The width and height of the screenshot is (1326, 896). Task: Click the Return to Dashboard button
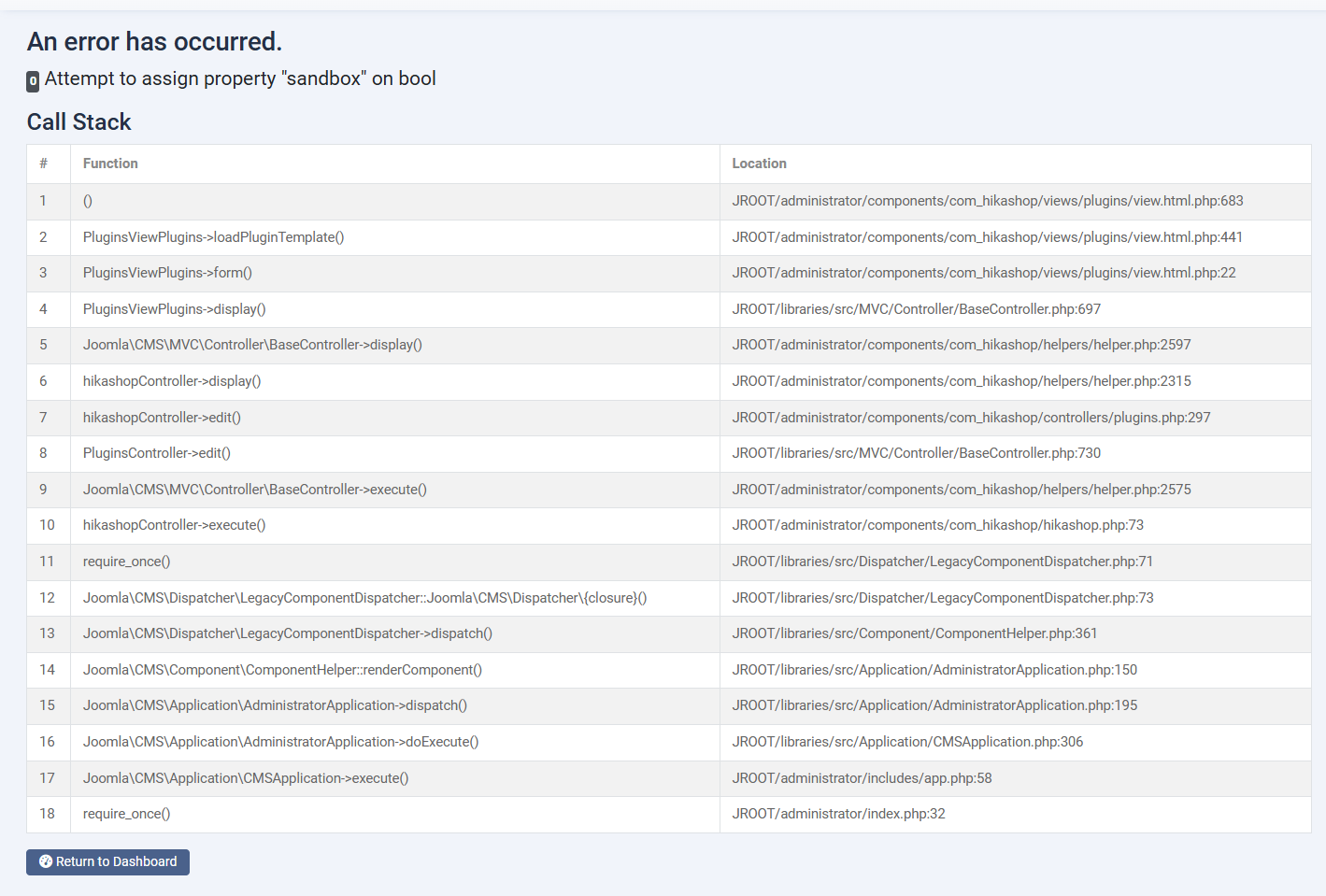pos(107,861)
